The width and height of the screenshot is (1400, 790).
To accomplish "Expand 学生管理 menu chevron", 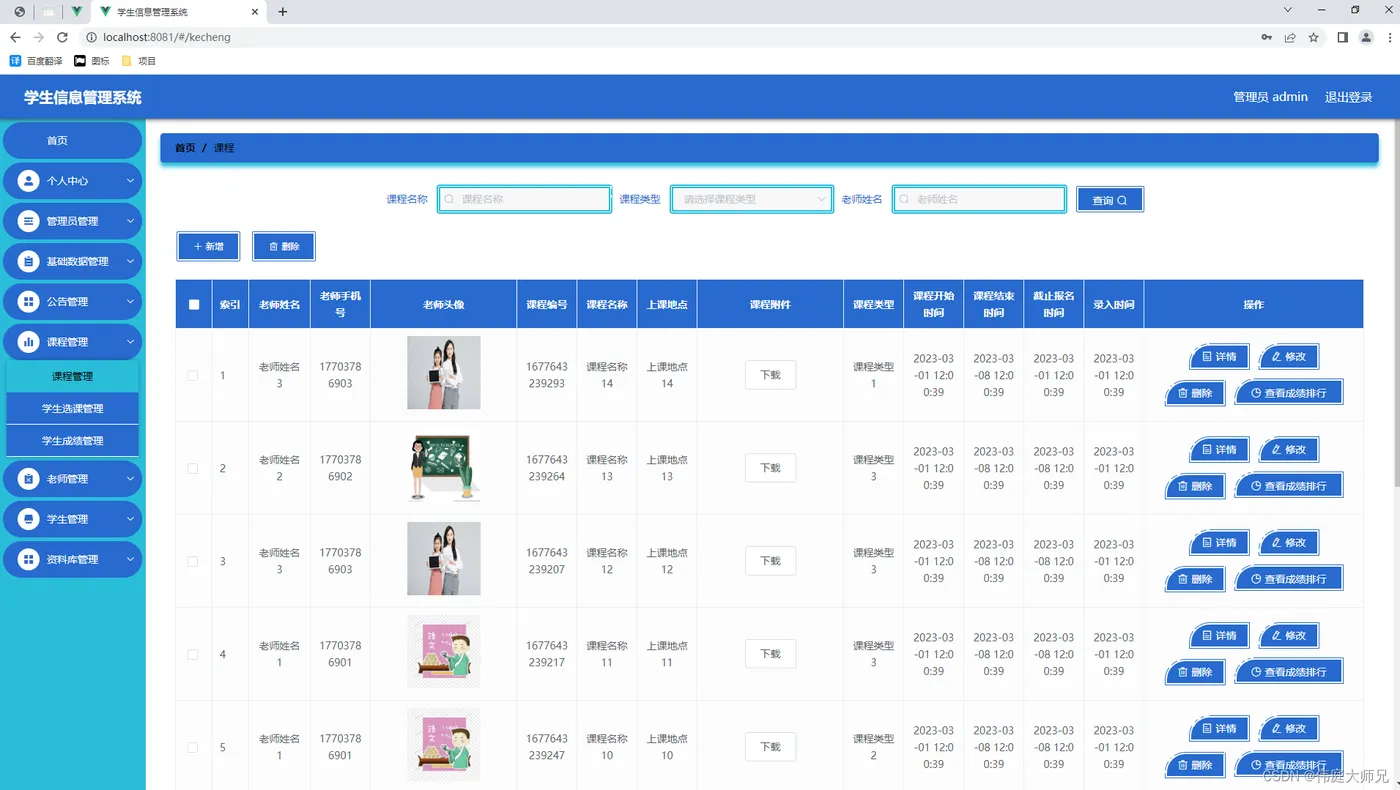I will click(130, 519).
